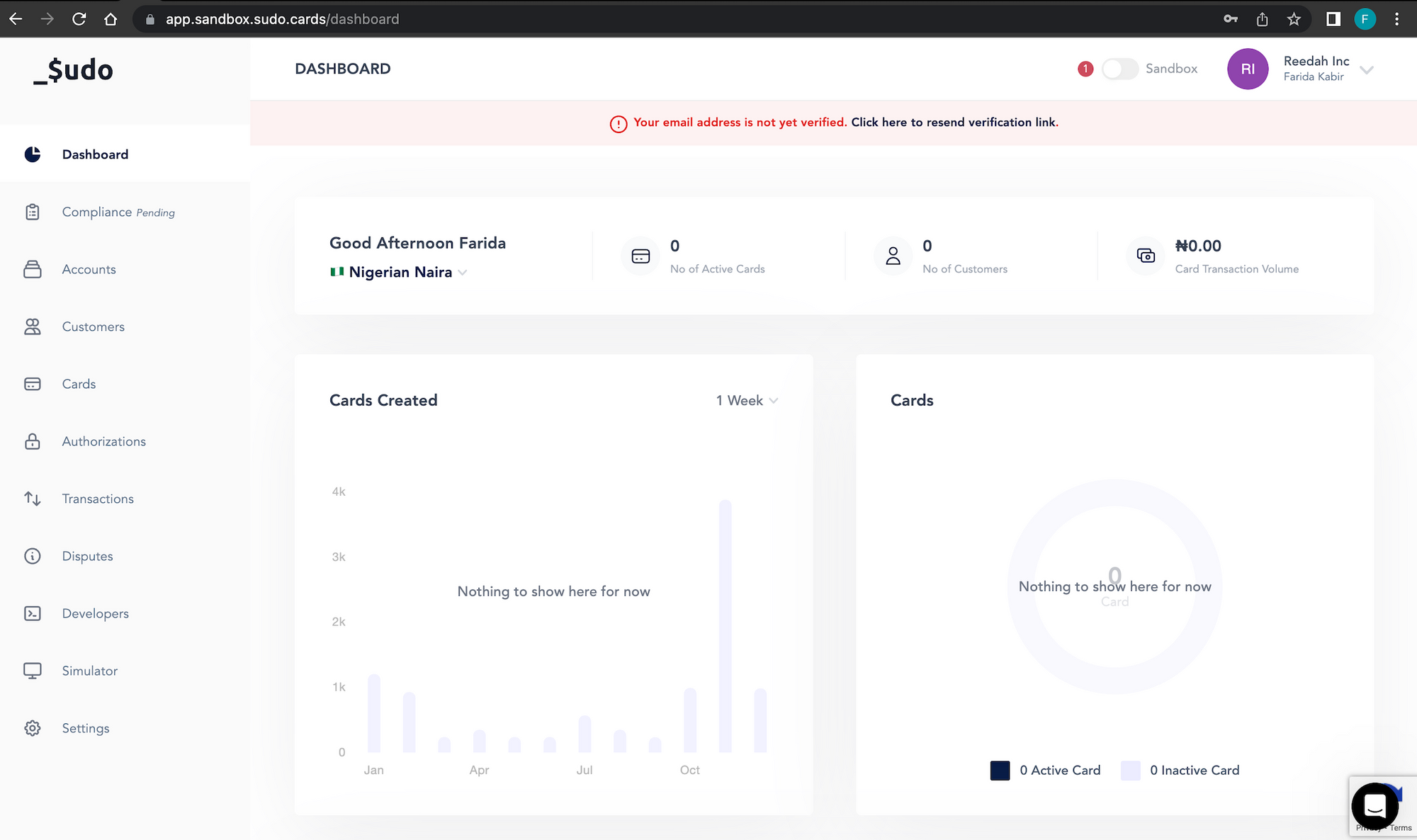The height and width of the screenshot is (840, 1417).
Task: Click the profile initials RI avatar
Action: tap(1248, 68)
